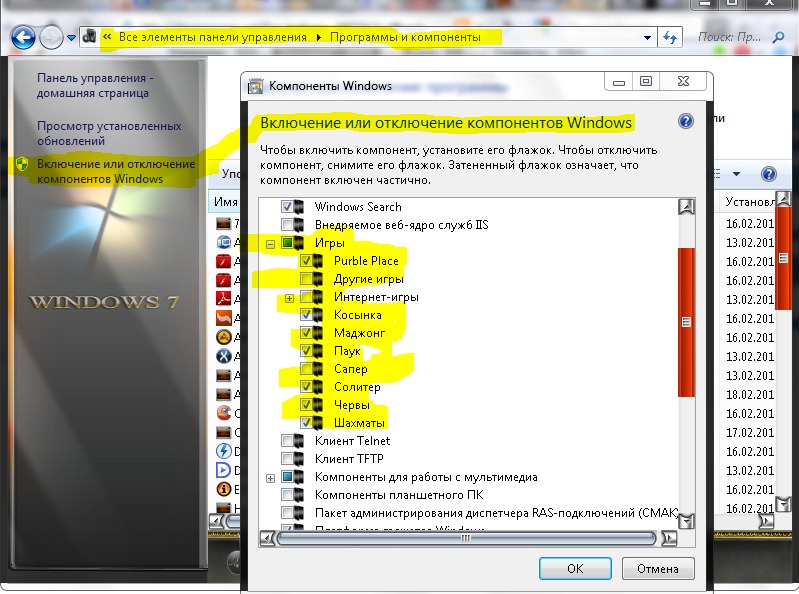Click the components list horizontal scroll thumb
The height and width of the screenshot is (594, 799).
click(466, 538)
